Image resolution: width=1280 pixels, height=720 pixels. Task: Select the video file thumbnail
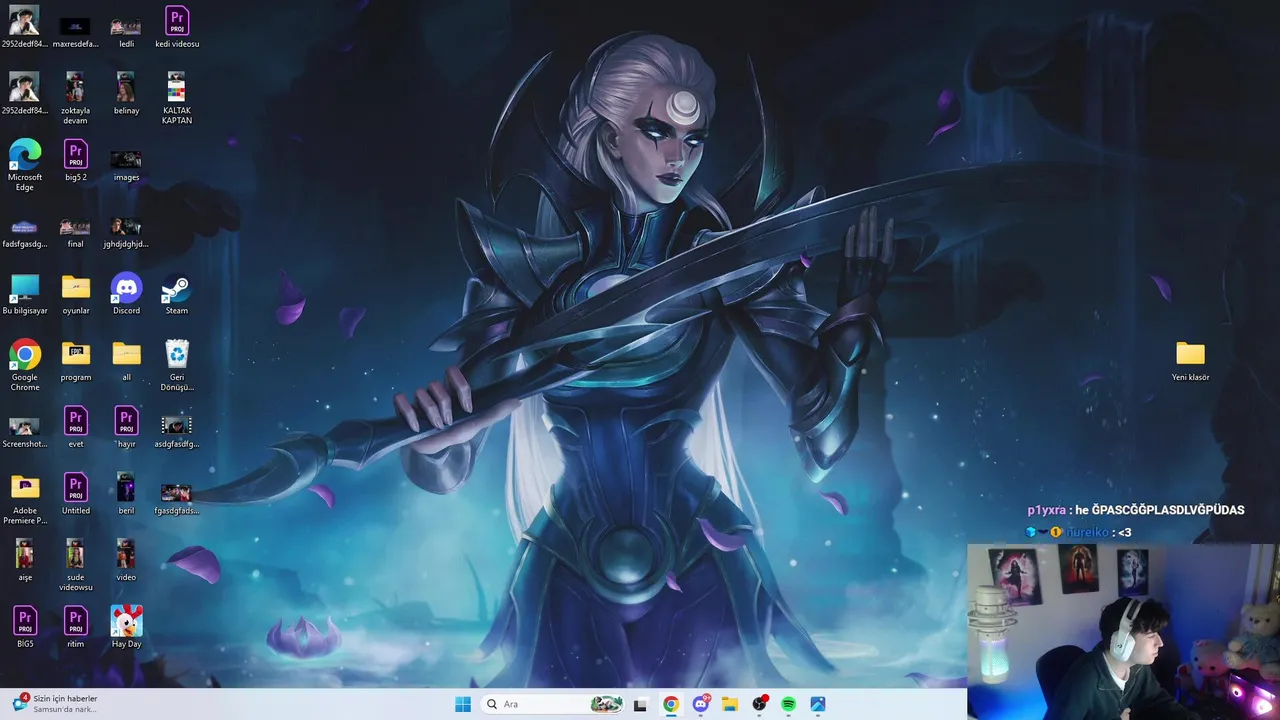126,560
